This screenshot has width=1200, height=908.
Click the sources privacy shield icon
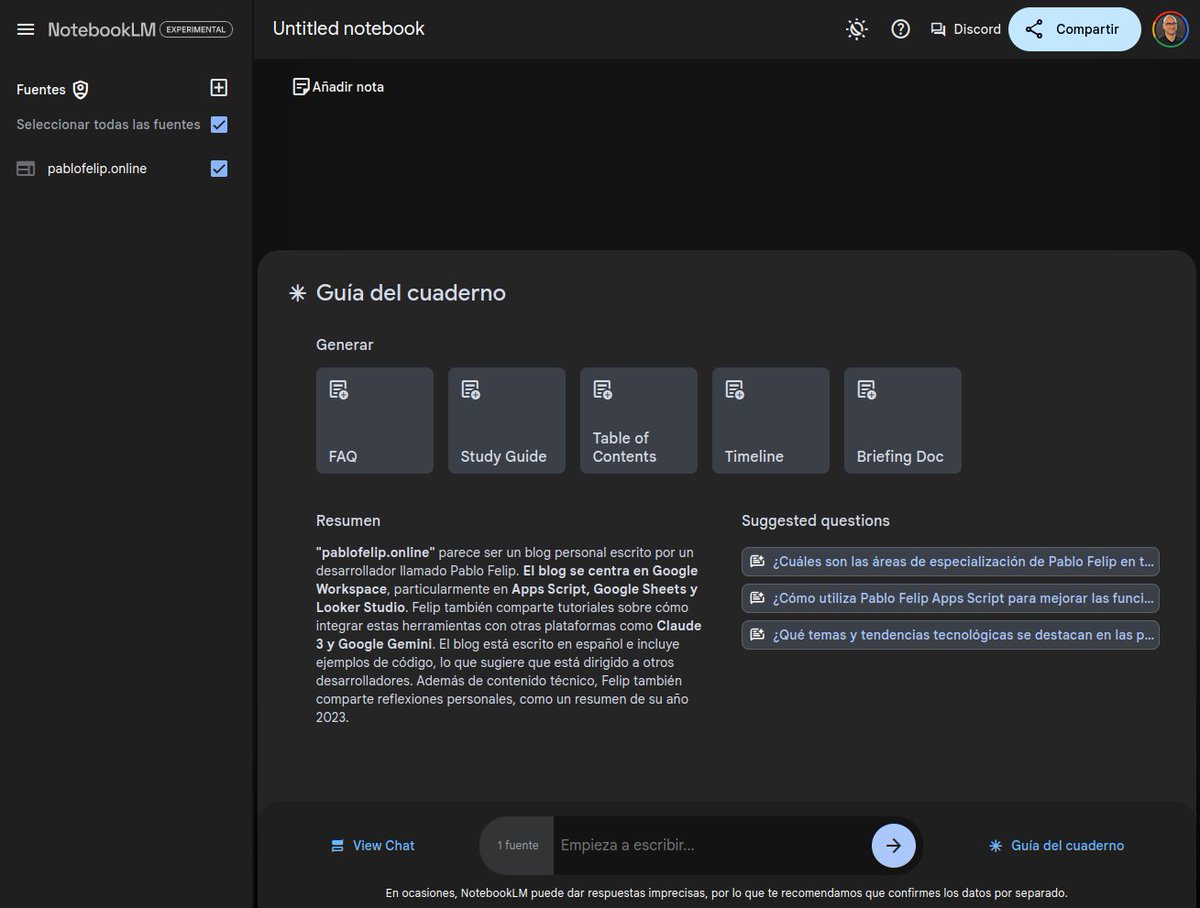click(81, 89)
